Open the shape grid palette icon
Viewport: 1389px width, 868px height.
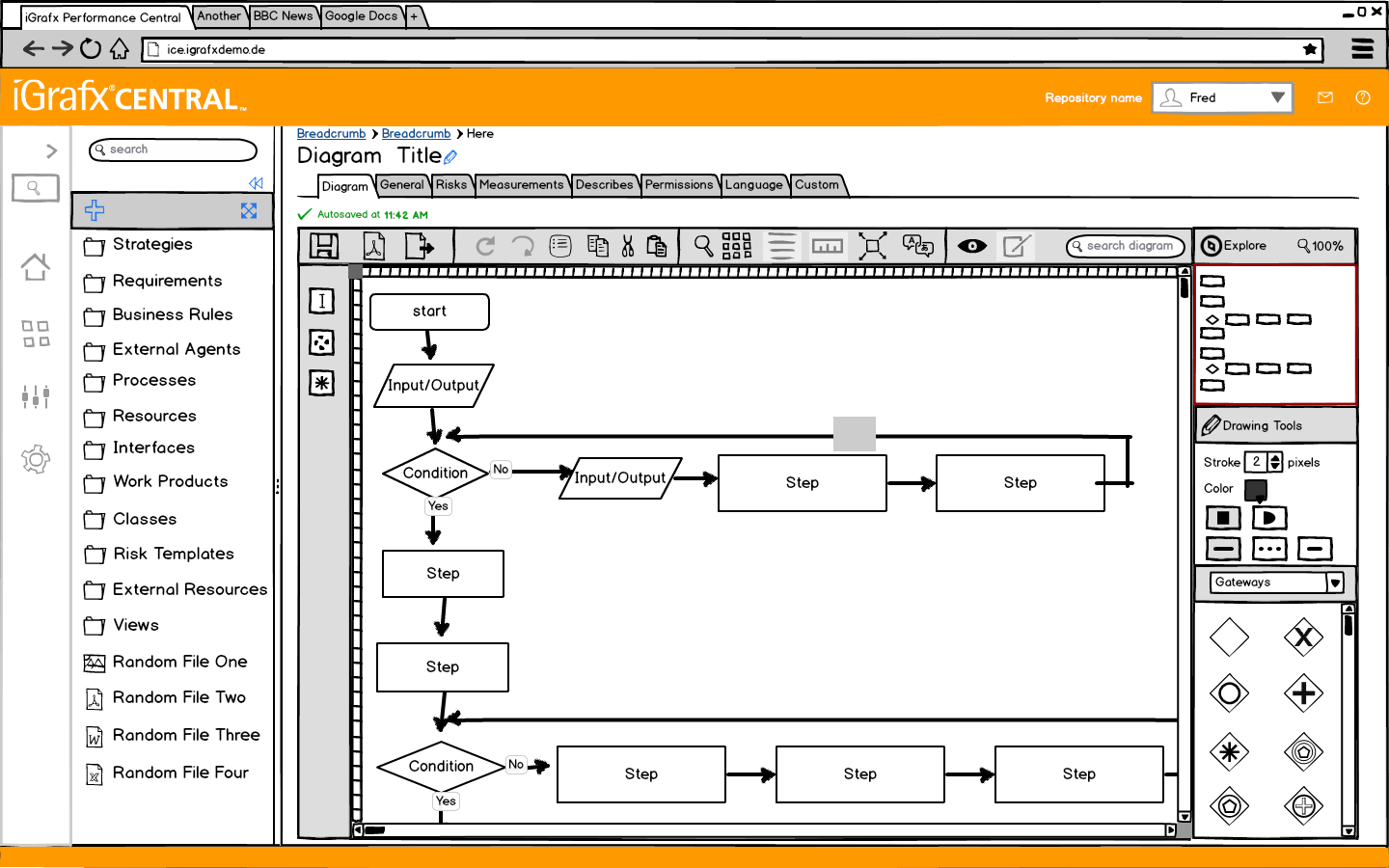click(x=735, y=246)
